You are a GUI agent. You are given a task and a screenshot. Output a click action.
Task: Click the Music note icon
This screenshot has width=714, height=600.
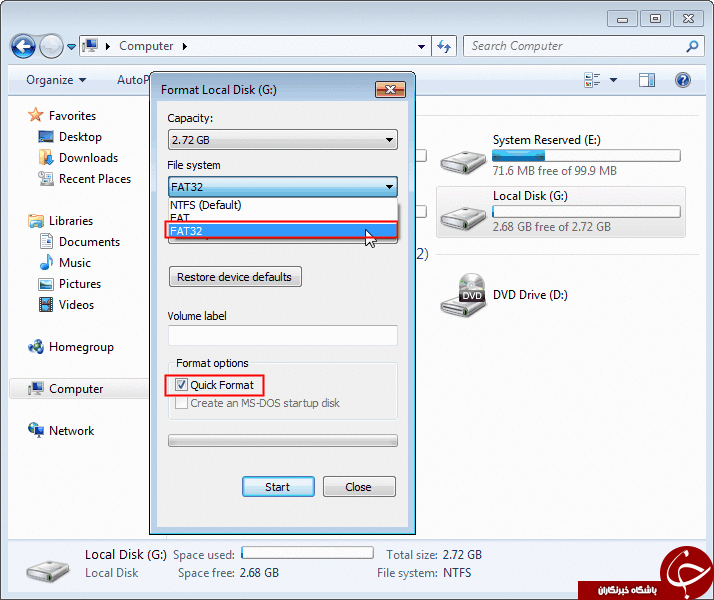(x=46, y=262)
